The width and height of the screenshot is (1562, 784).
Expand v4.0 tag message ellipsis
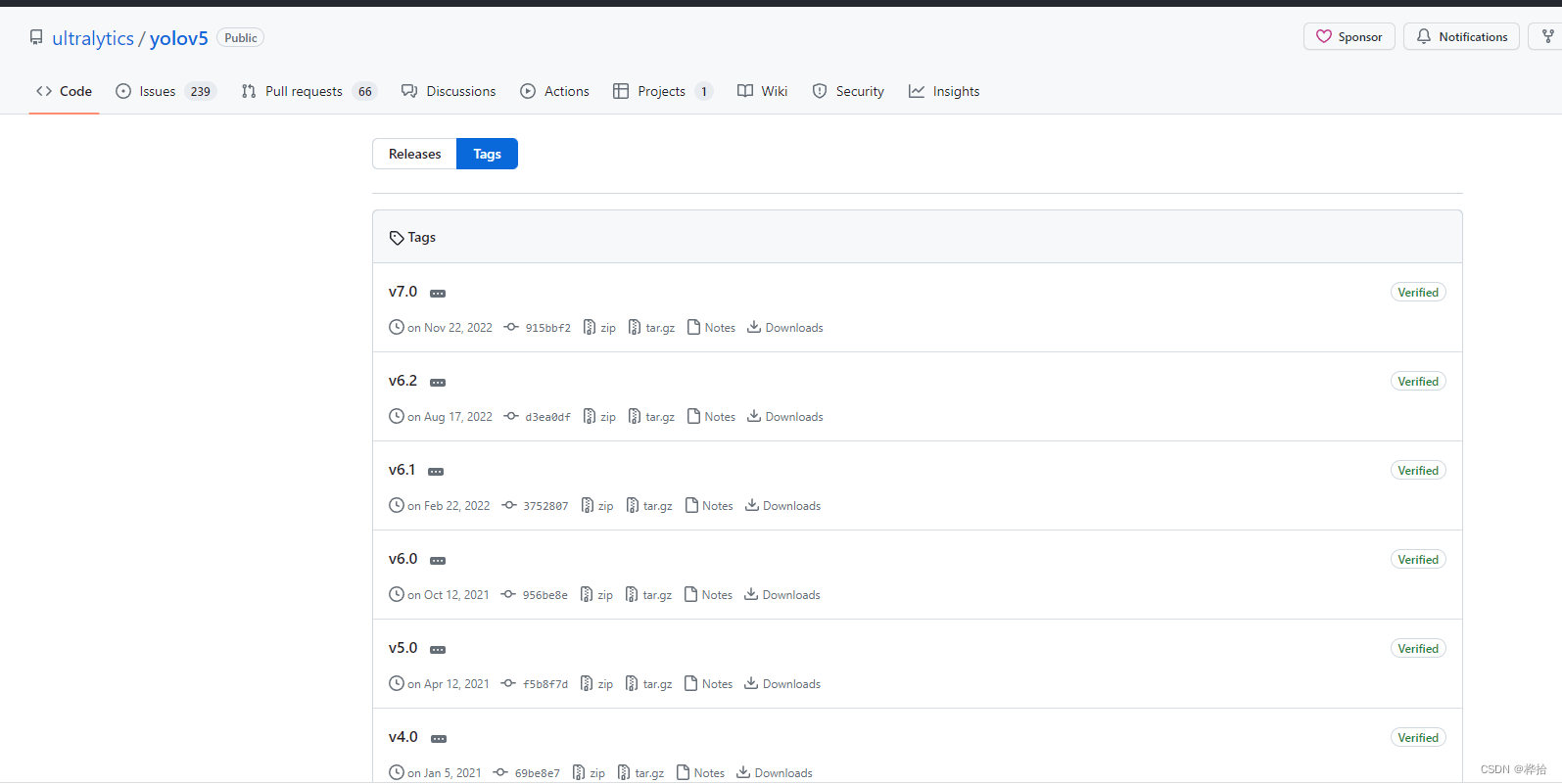click(439, 739)
